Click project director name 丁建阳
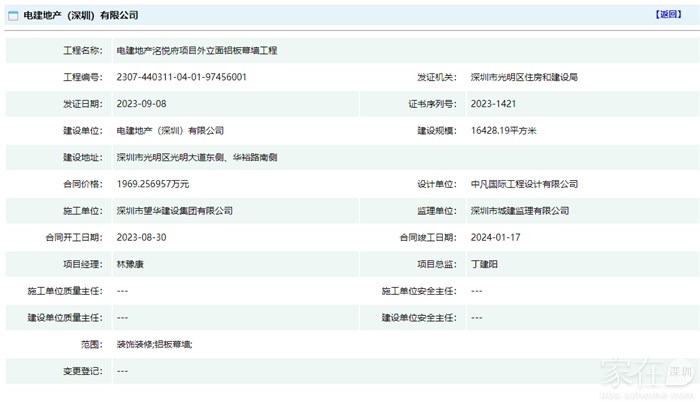The width and height of the screenshot is (700, 402). point(485,264)
